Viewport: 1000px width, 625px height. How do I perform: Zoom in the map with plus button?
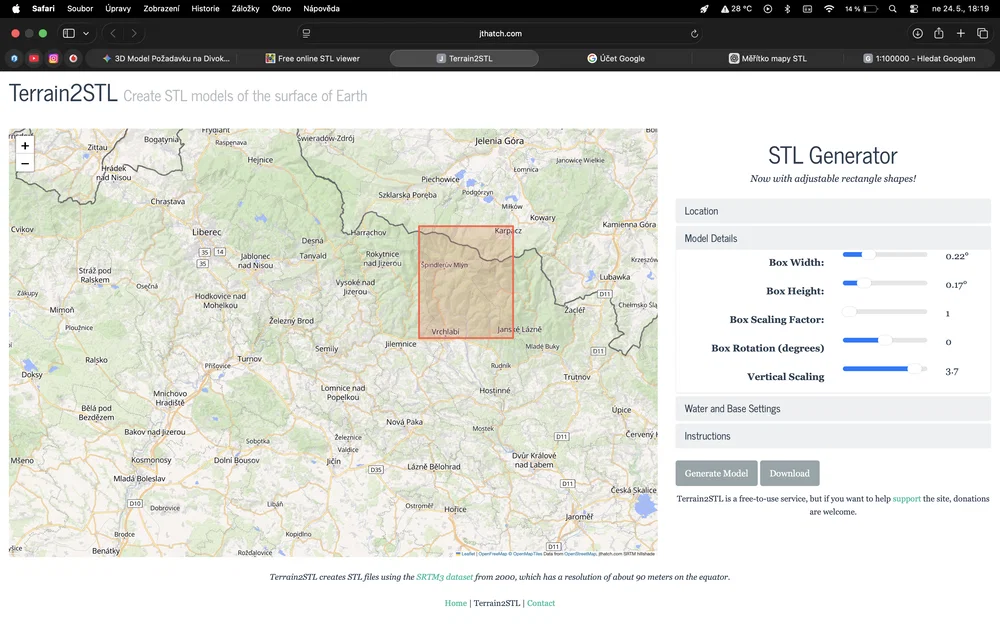click(25, 146)
